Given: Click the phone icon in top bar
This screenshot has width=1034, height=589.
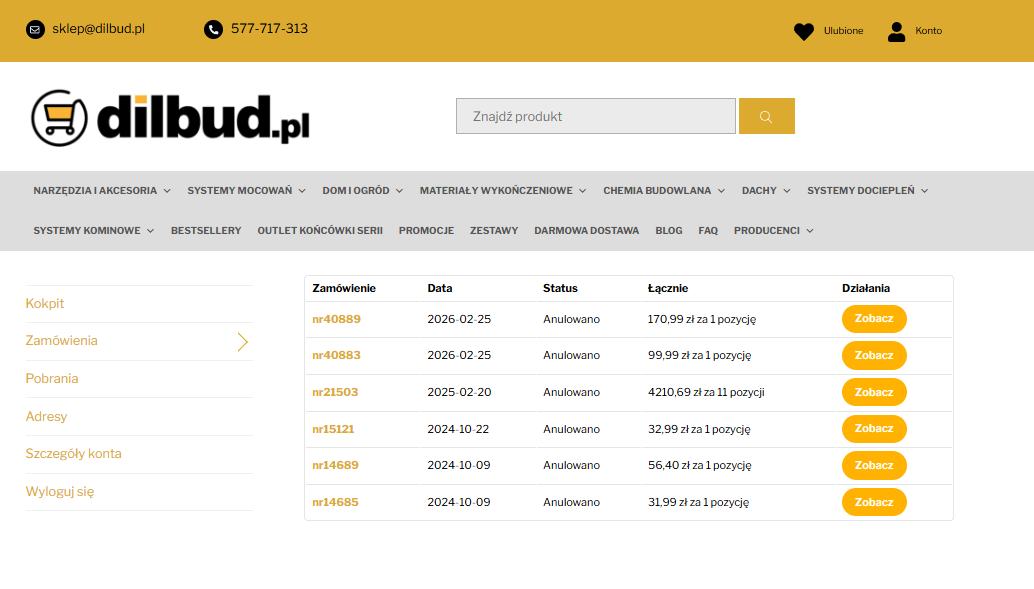Looking at the screenshot, I should (x=213, y=29).
